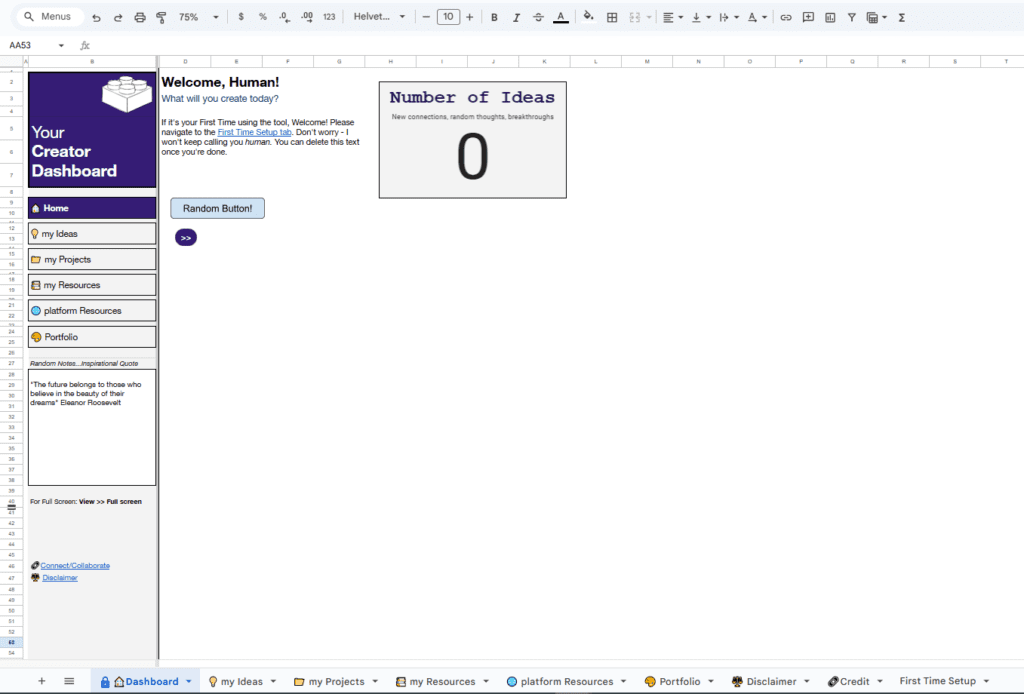This screenshot has width=1024, height=694.
Task: Open text rotation dropdown
Action: 757,18
